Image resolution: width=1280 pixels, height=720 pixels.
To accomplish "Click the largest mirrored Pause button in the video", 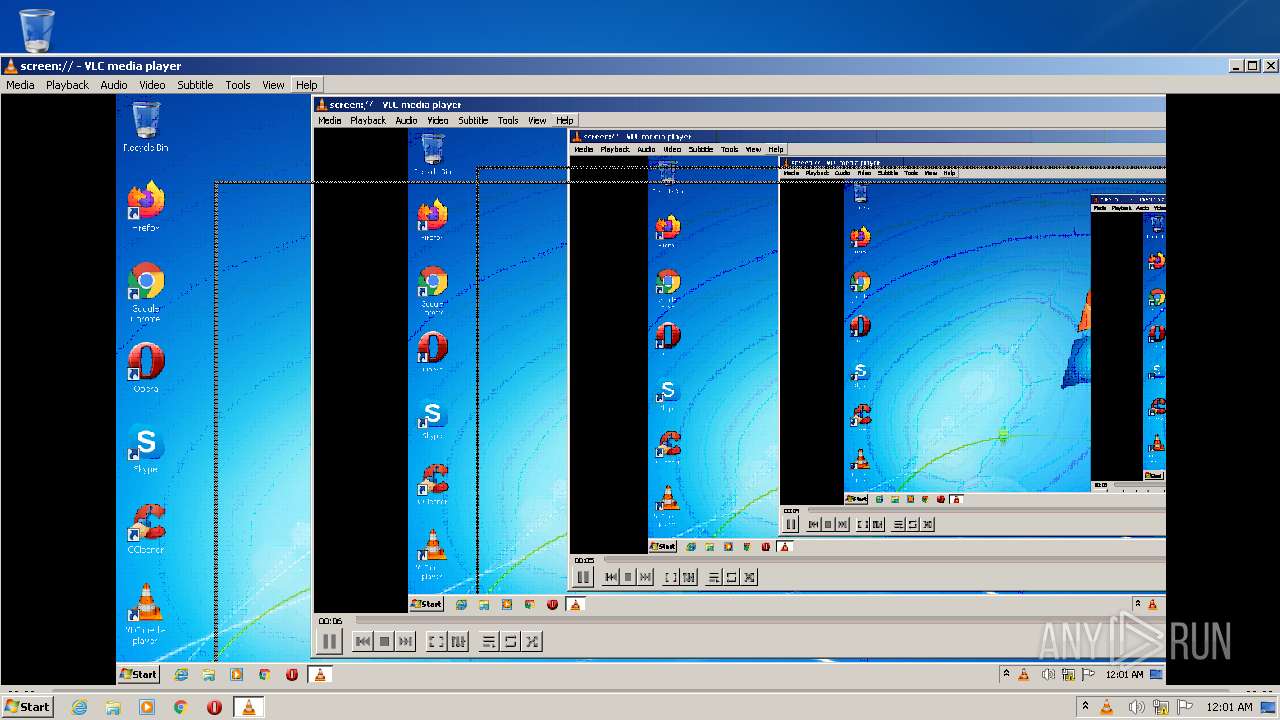I will [329, 642].
